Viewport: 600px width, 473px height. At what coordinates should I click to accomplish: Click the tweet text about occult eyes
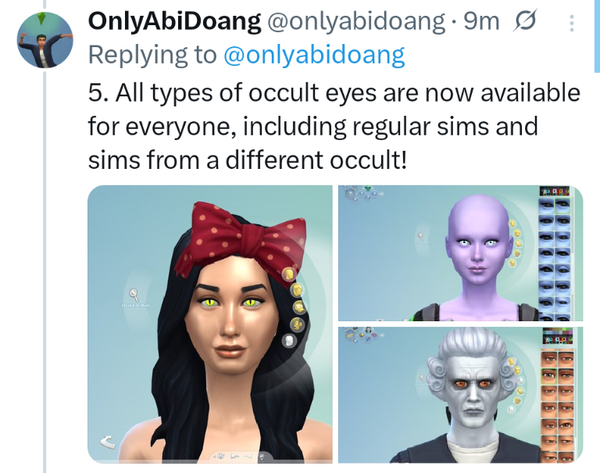[x=334, y=126]
